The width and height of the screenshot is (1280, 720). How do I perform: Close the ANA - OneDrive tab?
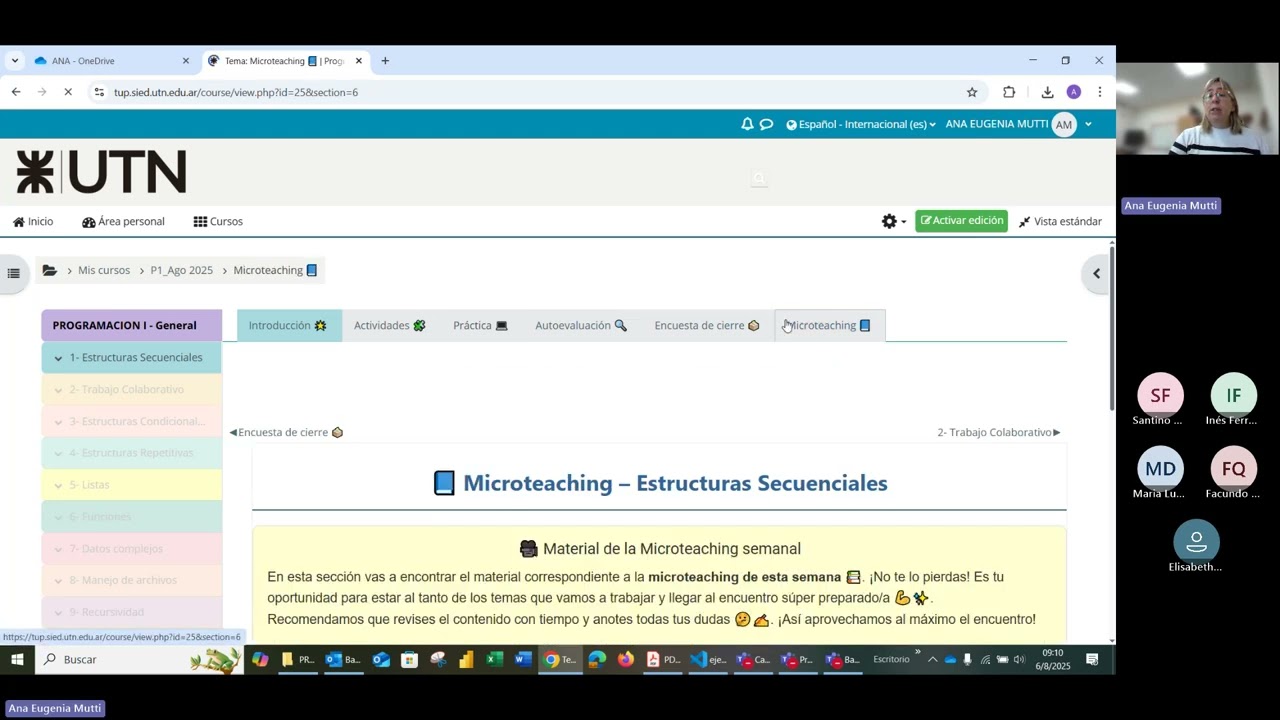tap(186, 61)
